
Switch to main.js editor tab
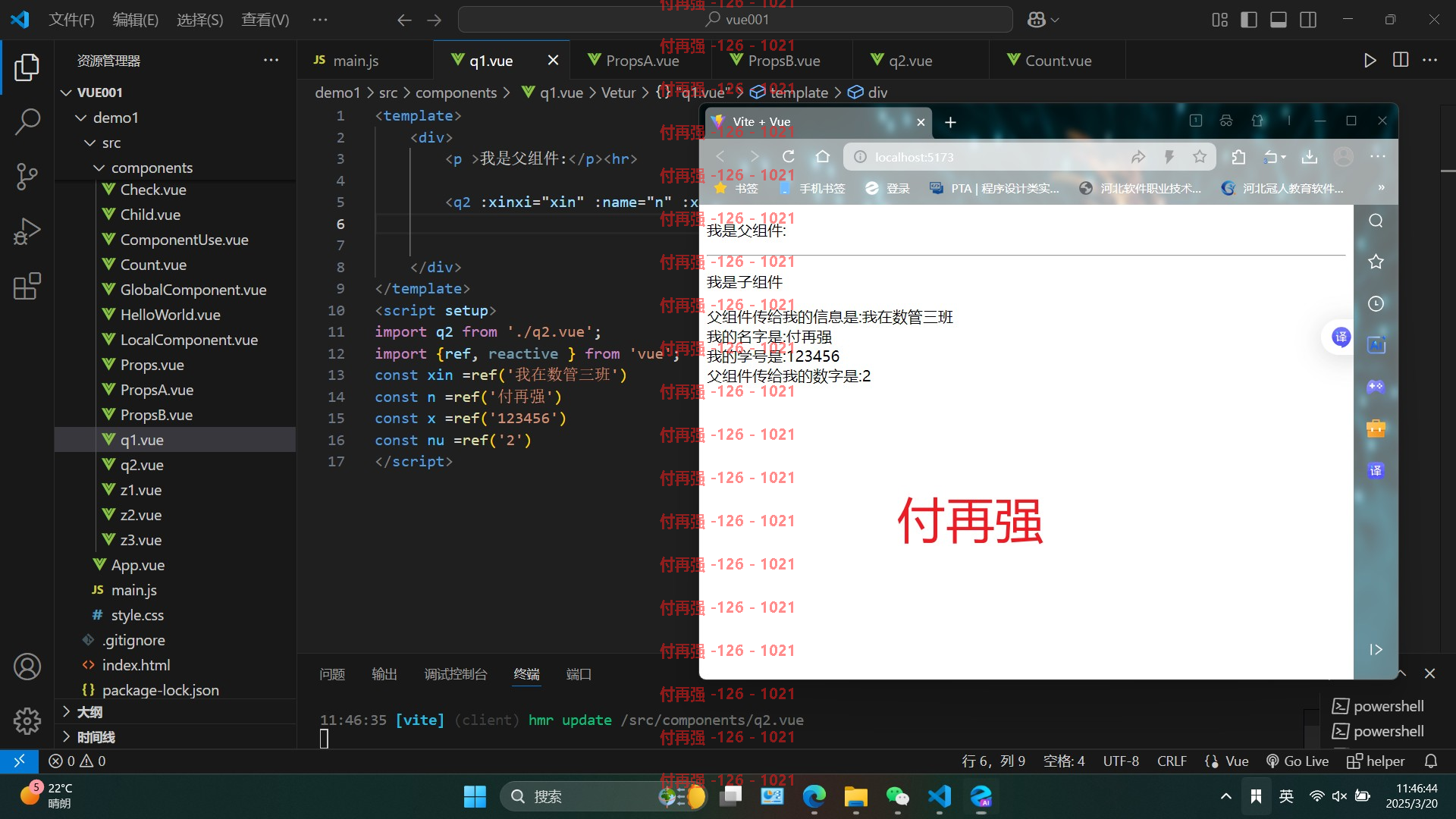click(x=366, y=60)
